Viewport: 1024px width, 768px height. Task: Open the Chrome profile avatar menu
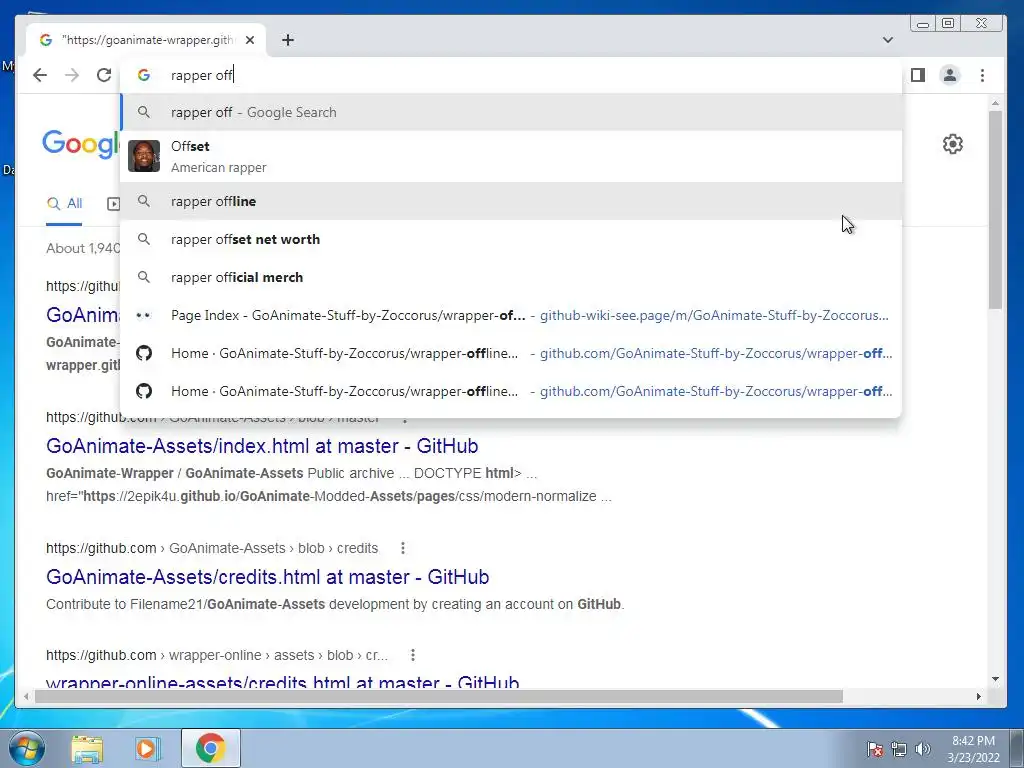click(x=950, y=75)
